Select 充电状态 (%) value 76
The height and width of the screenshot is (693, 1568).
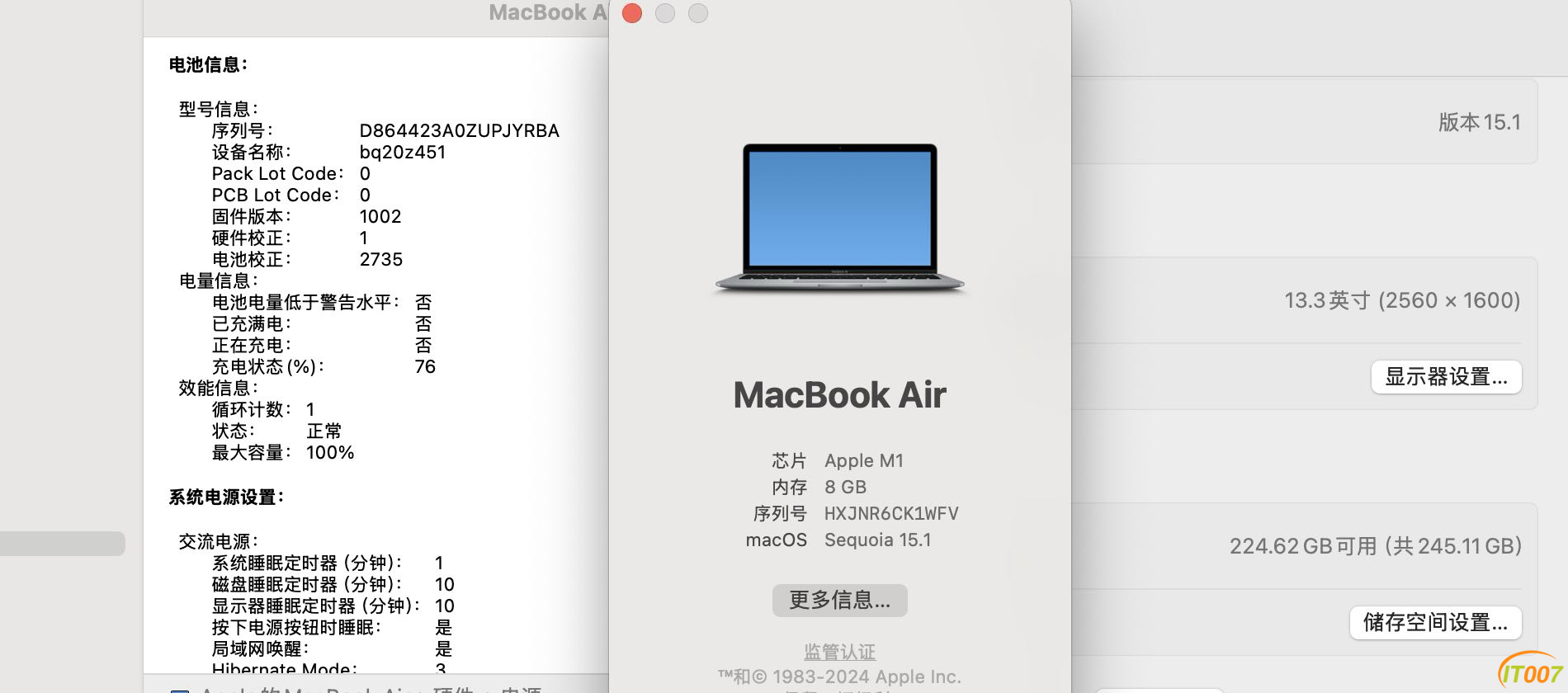coord(425,366)
